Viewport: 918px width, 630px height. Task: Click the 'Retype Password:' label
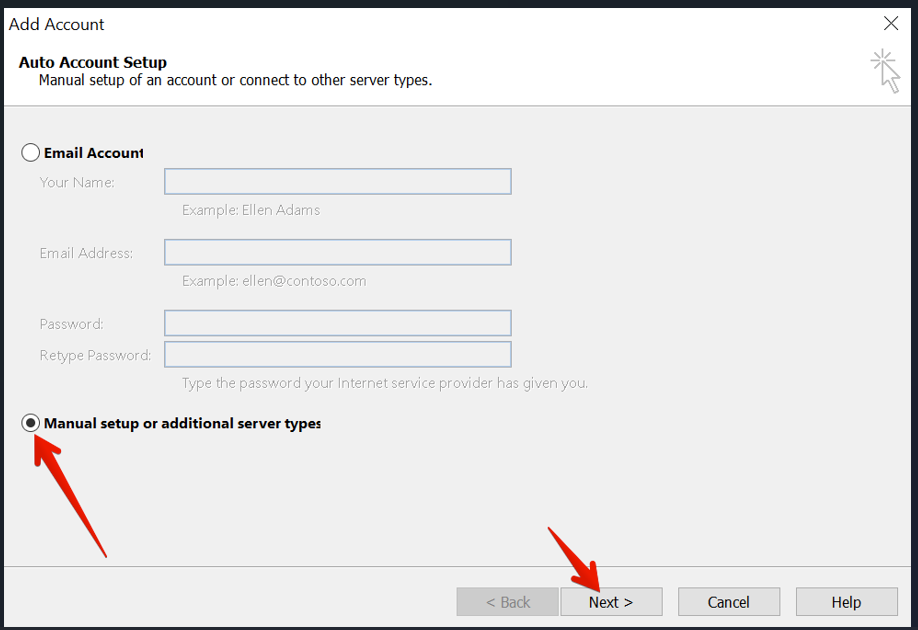[x=95, y=355]
